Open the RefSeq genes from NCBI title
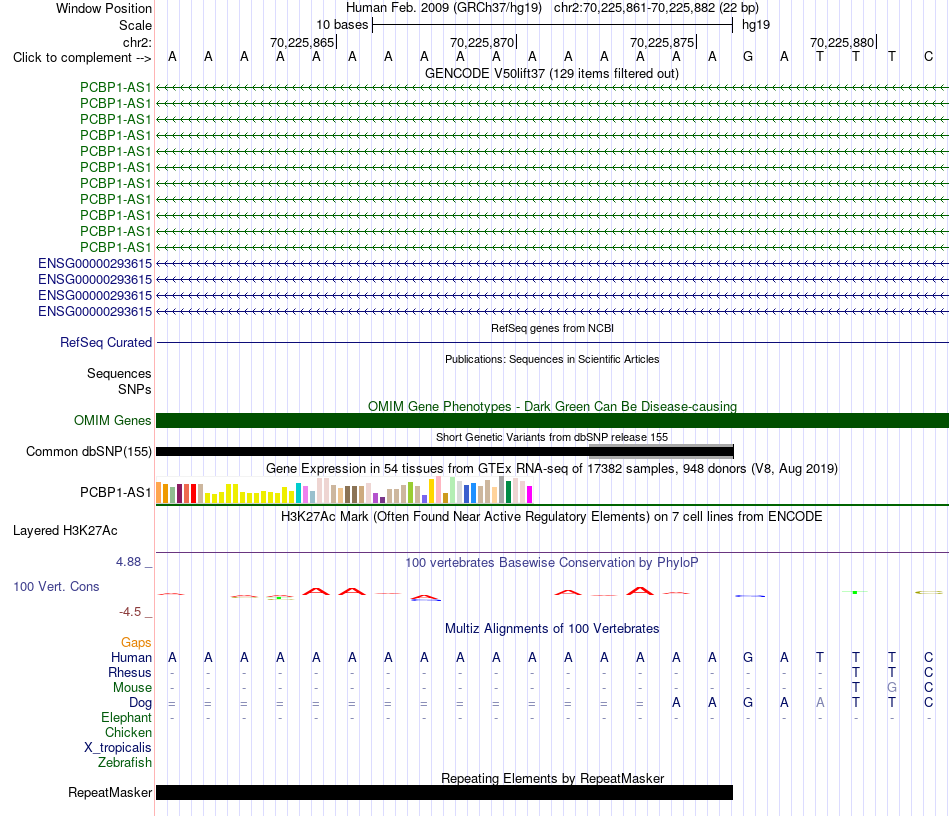The image size is (950, 816). click(552, 328)
